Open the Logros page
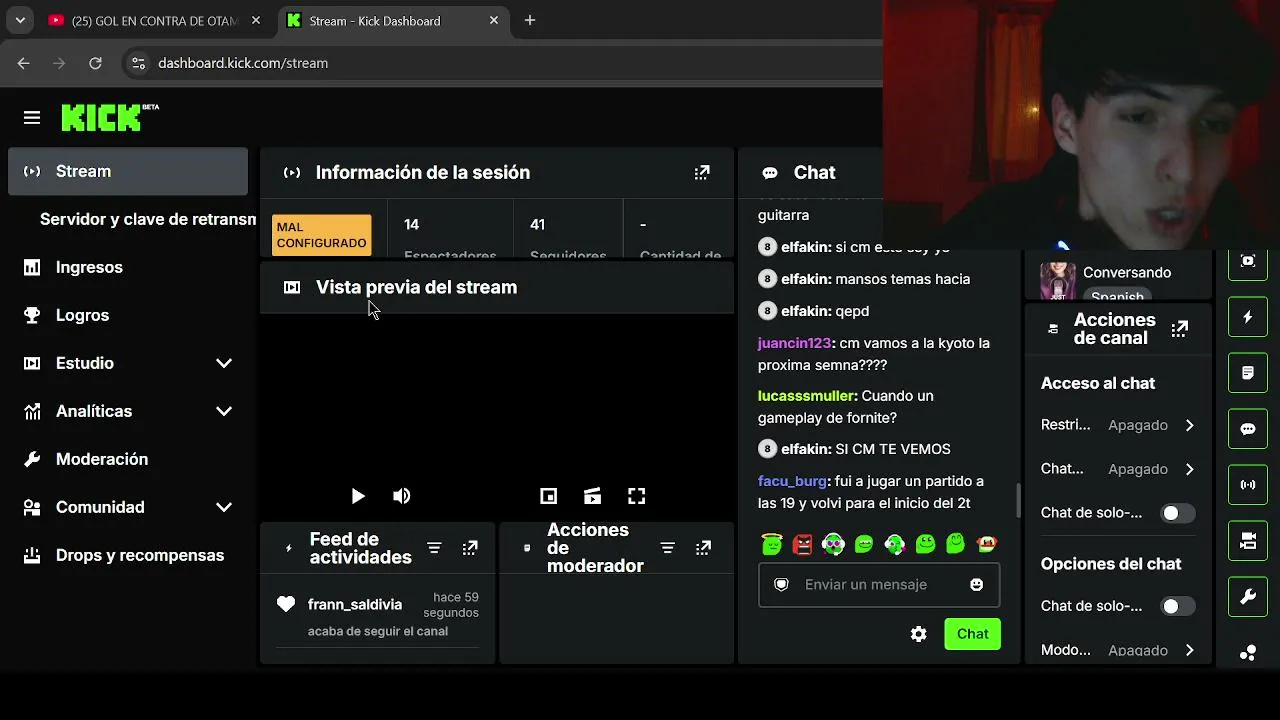 (128, 315)
